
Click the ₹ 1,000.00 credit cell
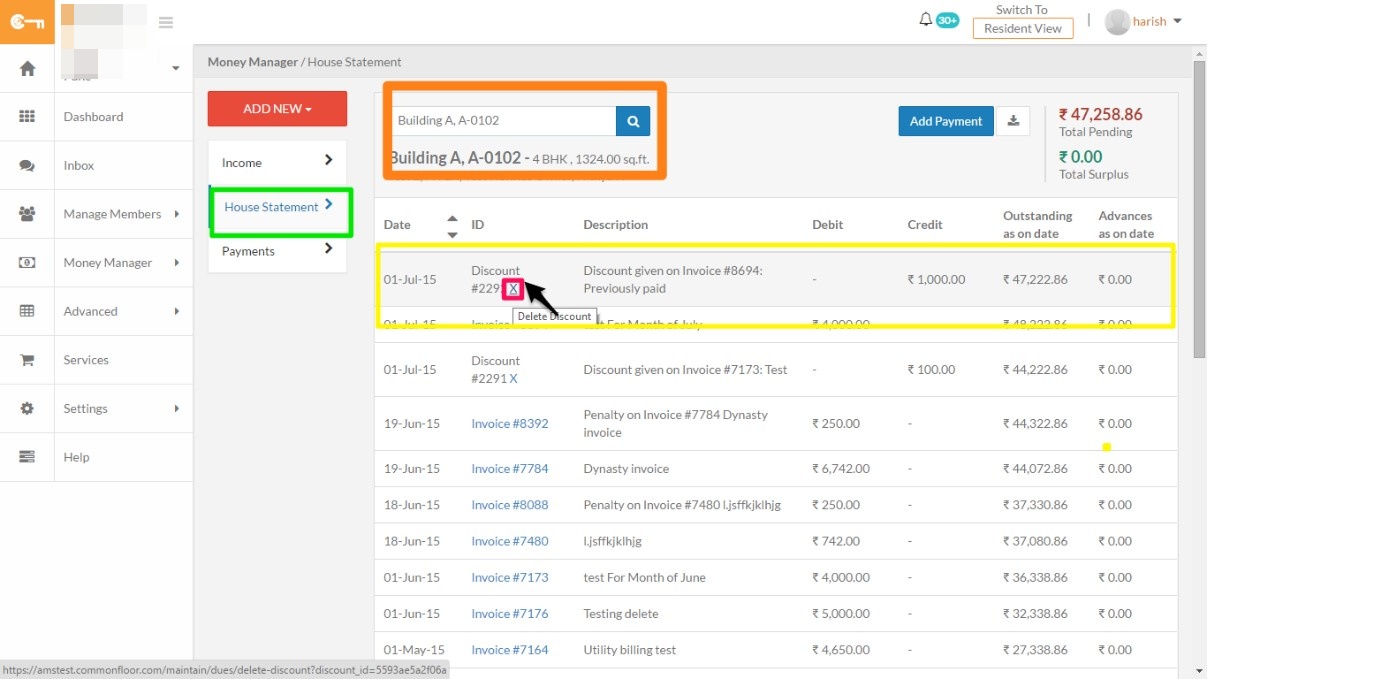[x=936, y=280]
